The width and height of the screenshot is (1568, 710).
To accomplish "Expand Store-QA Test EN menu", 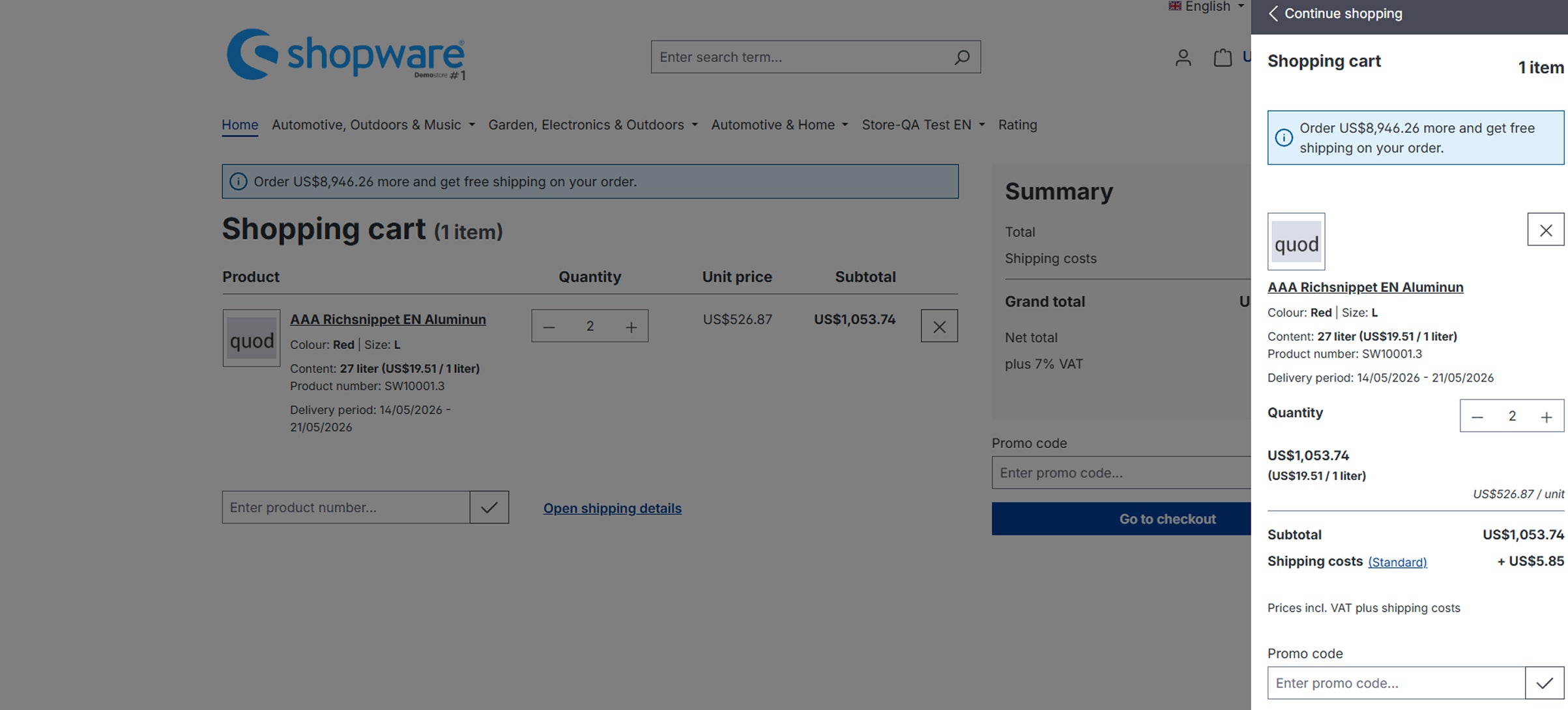I will 923,125.
